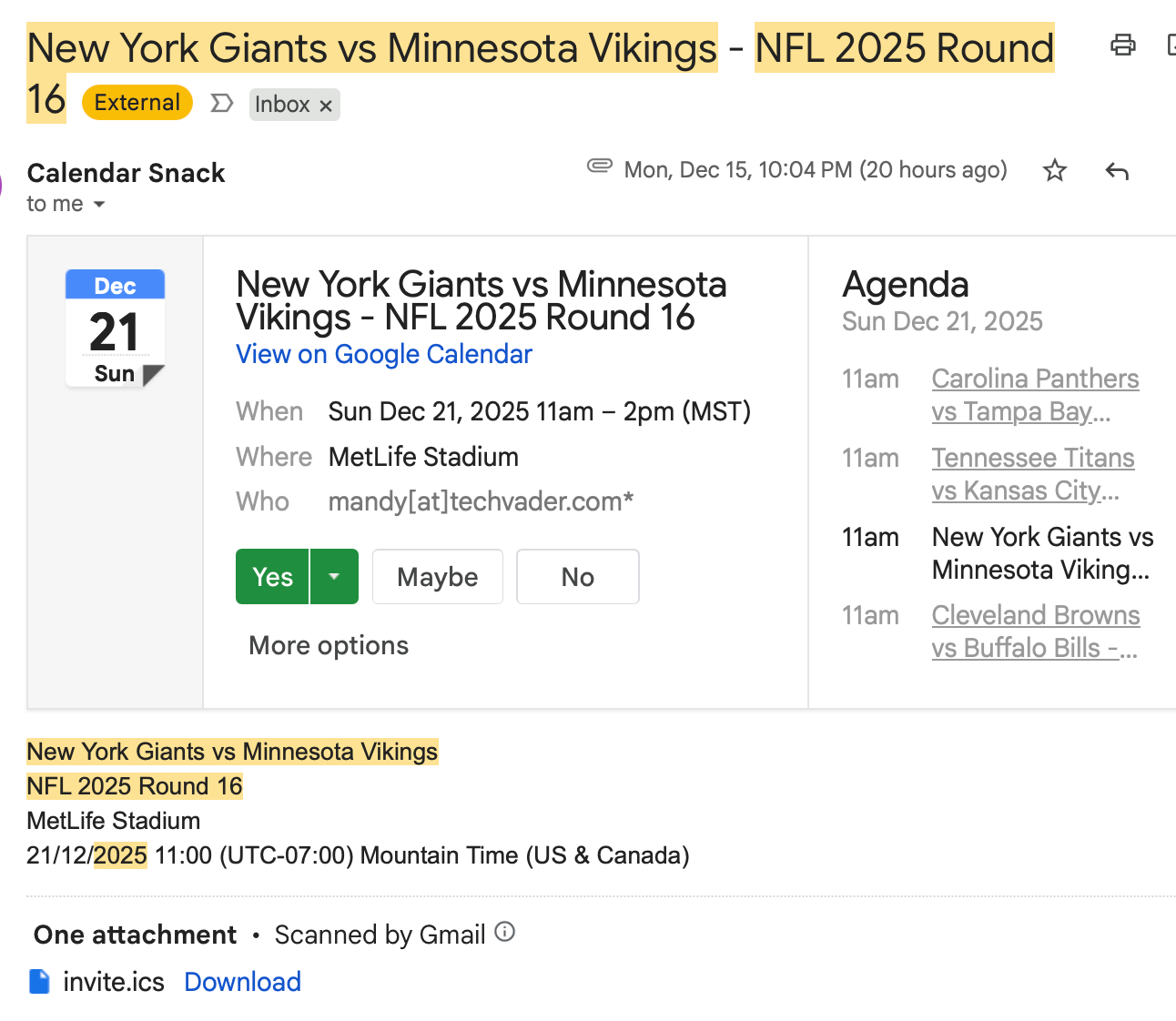This screenshot has width=1176, height=1021.
Task: Click the MetLife Stadium location in invite
Action: 423,457
